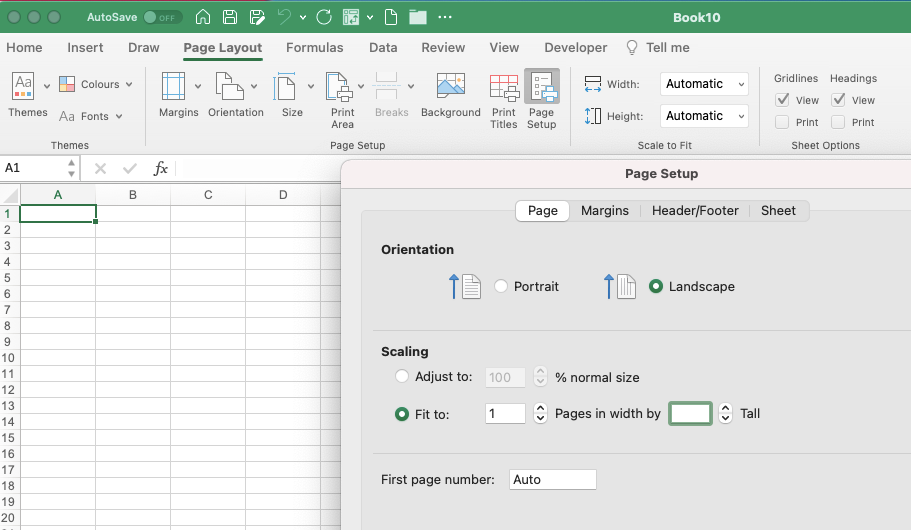Click the paper Size icon
The image size is (911, 530).
(x=285, y=86)
